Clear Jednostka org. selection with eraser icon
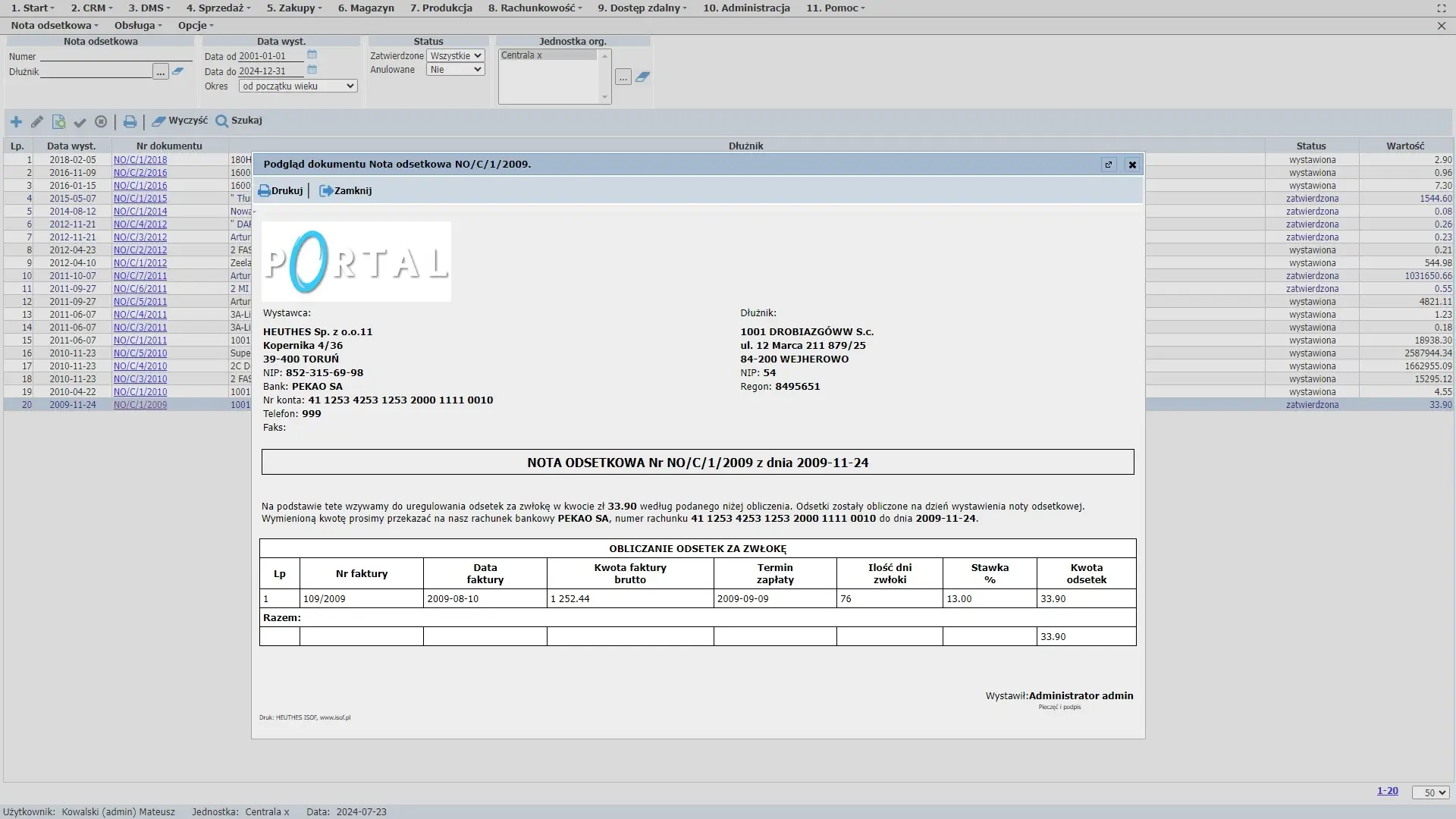This screenshot has width=1456, height=819. point(642,77)
